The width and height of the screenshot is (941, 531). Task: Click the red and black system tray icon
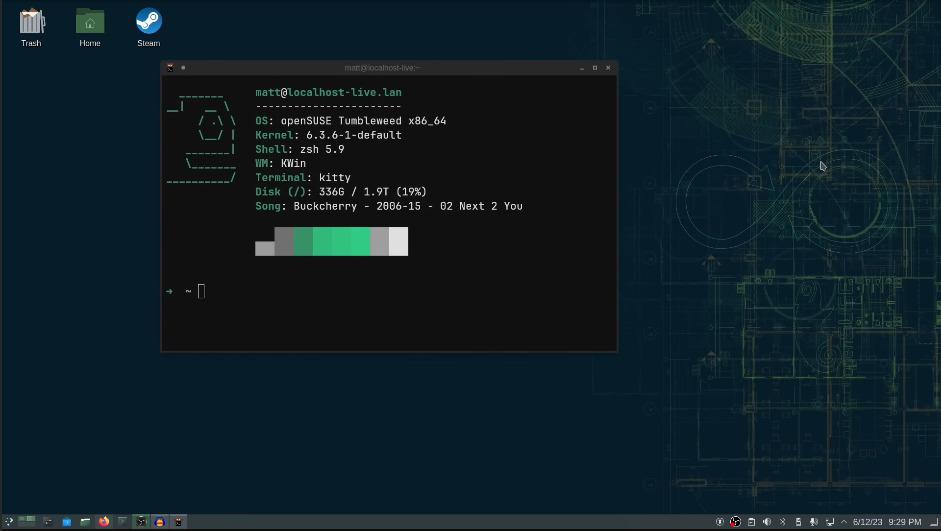tap(736, 522)
